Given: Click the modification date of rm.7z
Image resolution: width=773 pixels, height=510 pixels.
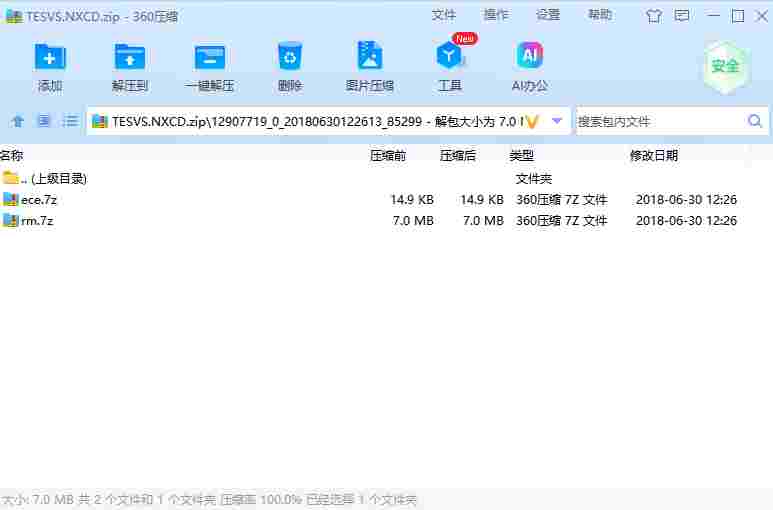Looking at the screenshot, I should [x=686, y=221].
